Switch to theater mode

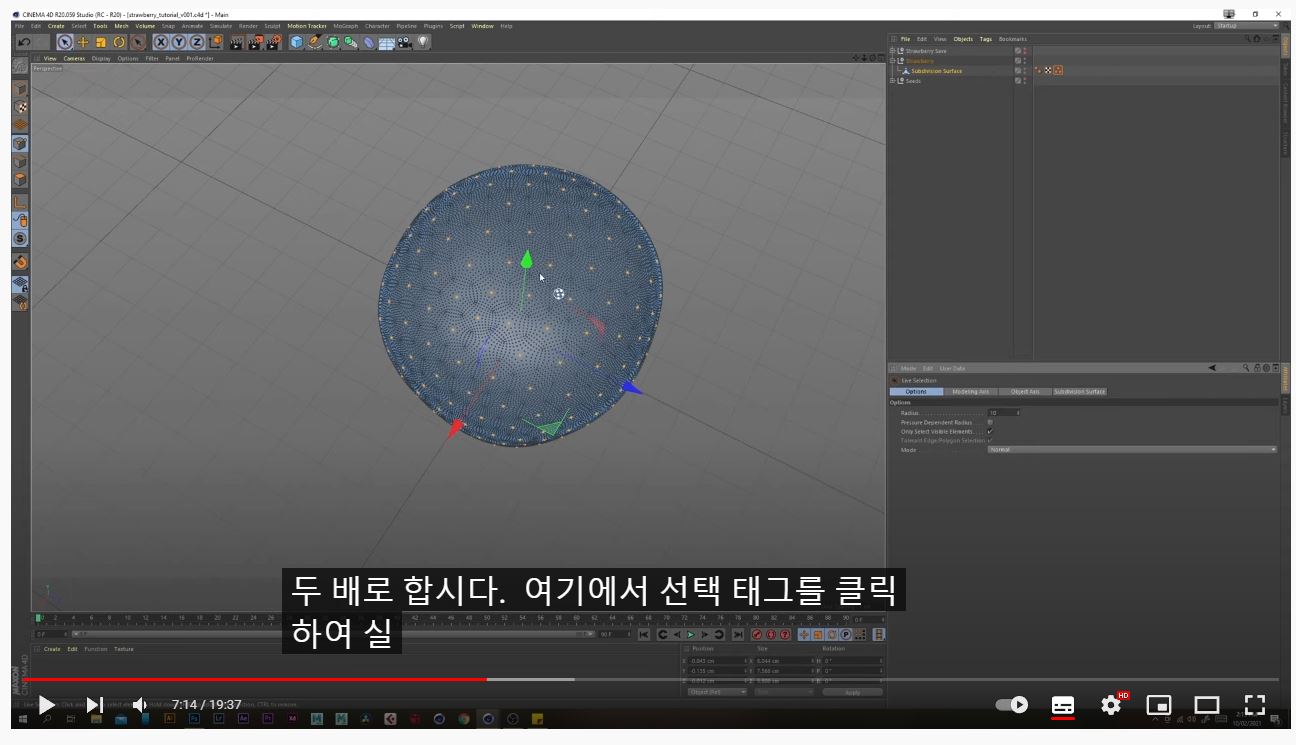[x=1207, y=705]
